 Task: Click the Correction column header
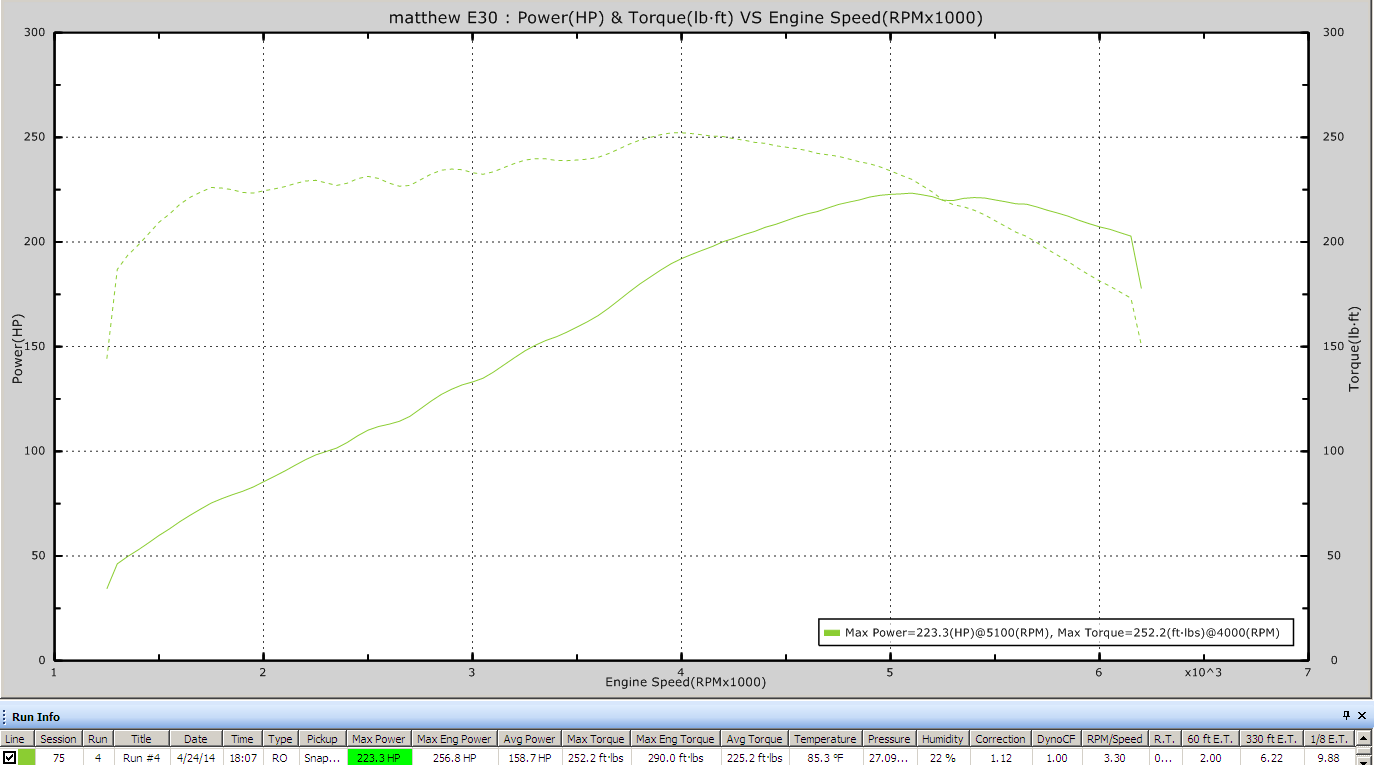(x=1000, y=739)
